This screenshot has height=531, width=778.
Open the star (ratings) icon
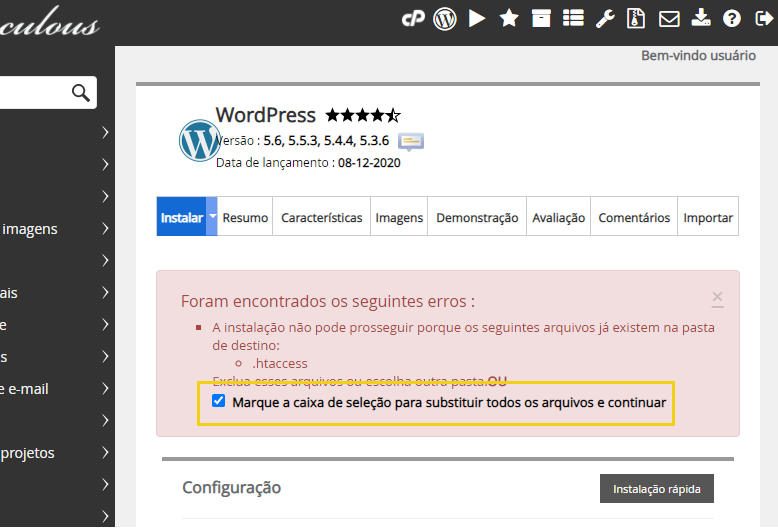click(x=509, y=19)
